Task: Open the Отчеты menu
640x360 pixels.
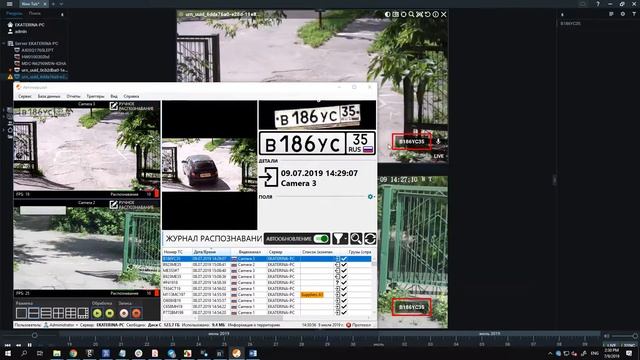Action: [73, 96]
